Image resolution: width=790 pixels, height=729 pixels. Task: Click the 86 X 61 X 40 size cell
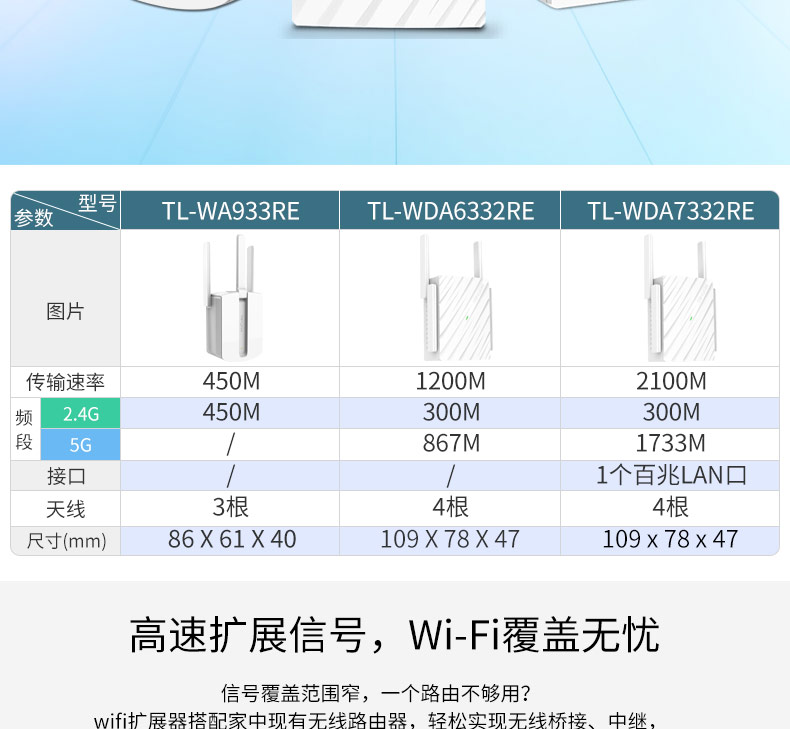[232, 539]
